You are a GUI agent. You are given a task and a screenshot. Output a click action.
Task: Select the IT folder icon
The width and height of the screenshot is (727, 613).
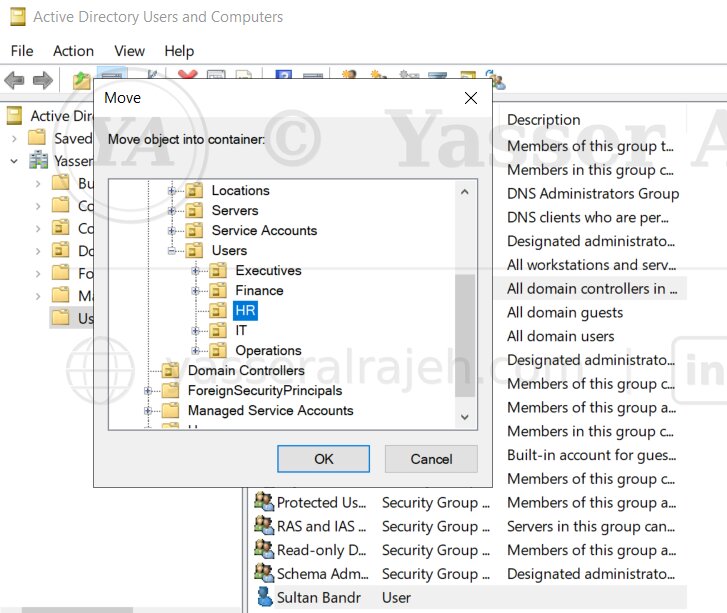(x=218, y=330)
